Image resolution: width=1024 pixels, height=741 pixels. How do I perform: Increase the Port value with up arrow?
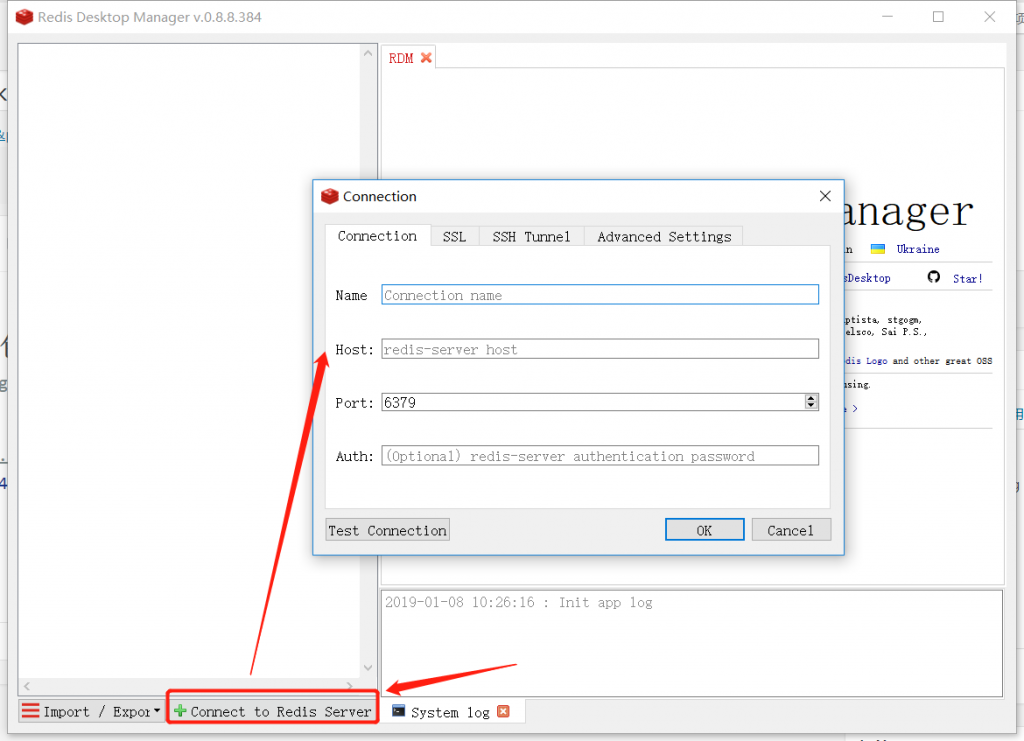(811, 398)
